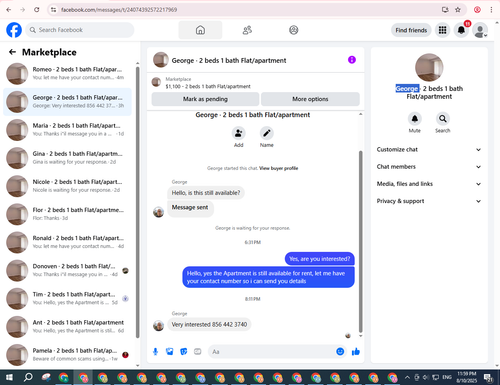Click the address bar URL
This screenshot has width=500, height=385.
119,10
